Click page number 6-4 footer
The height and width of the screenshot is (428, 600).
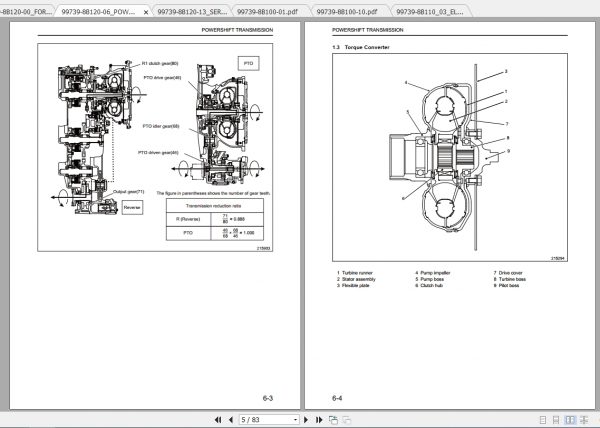337,398
